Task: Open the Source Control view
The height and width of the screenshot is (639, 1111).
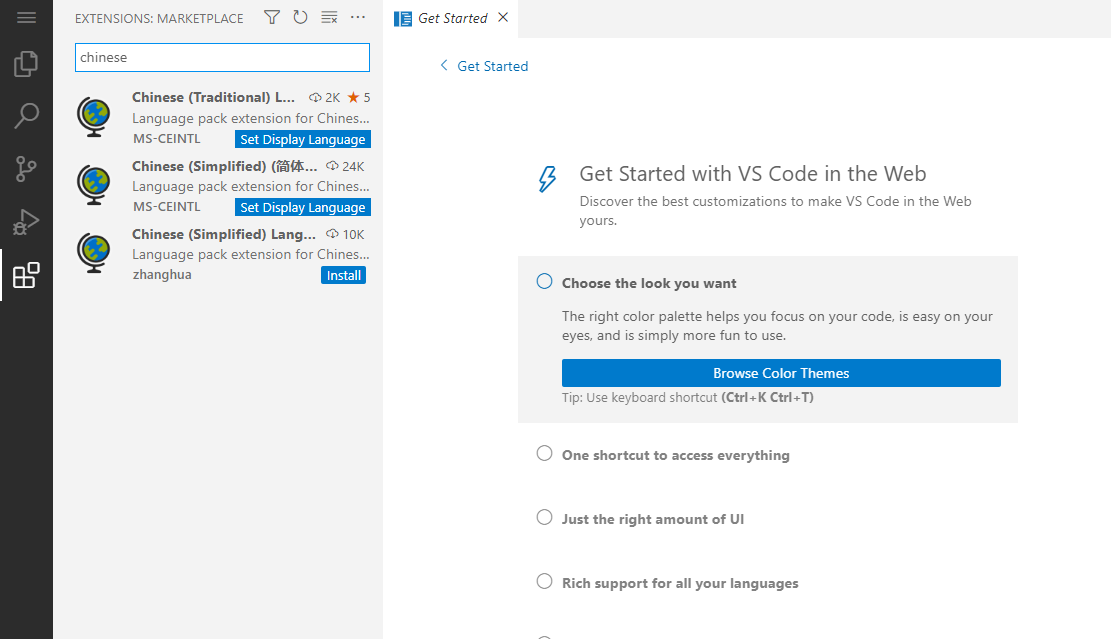Action: coord(26,169)
